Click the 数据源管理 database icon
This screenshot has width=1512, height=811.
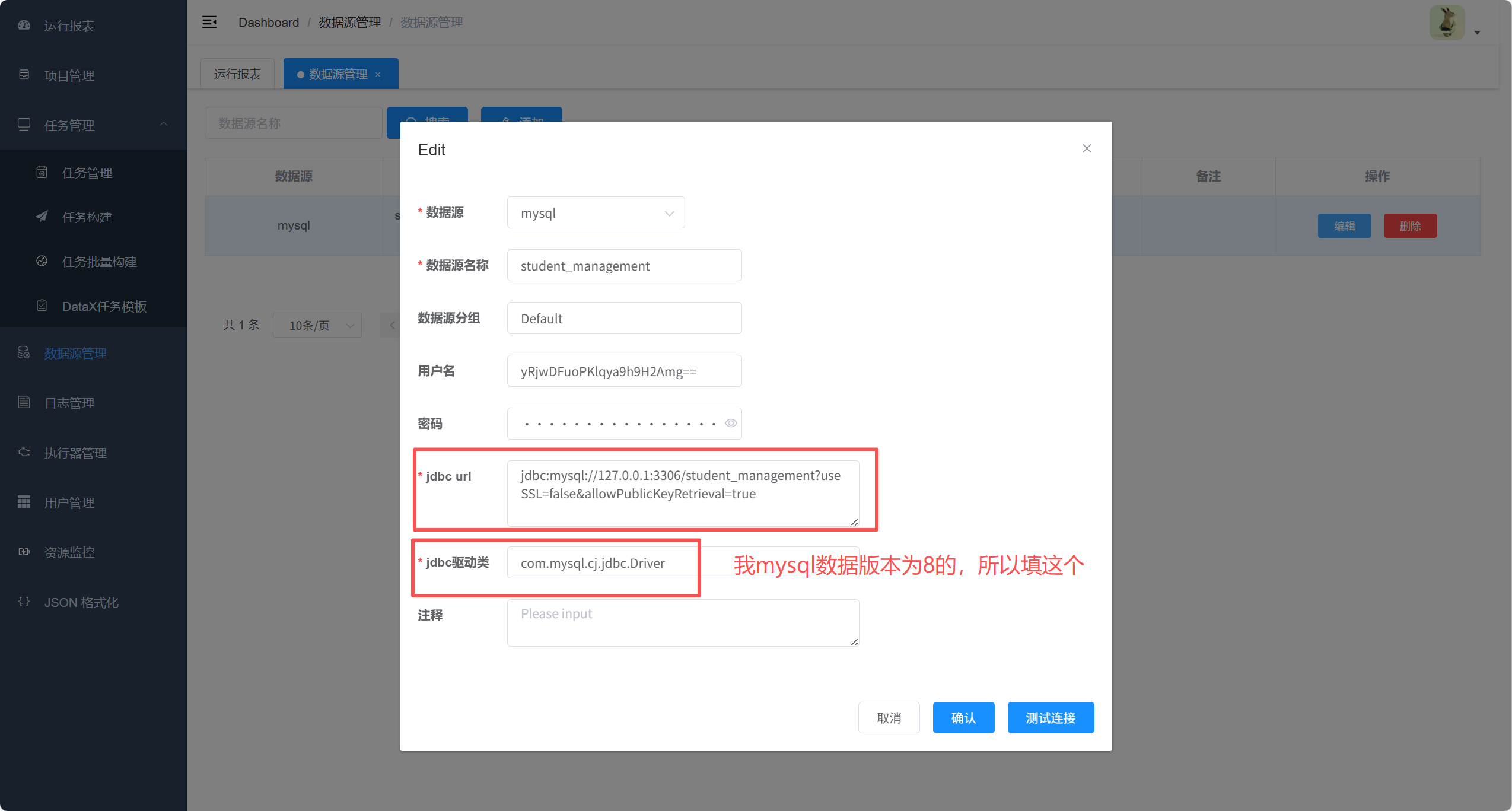pos(24,352)
